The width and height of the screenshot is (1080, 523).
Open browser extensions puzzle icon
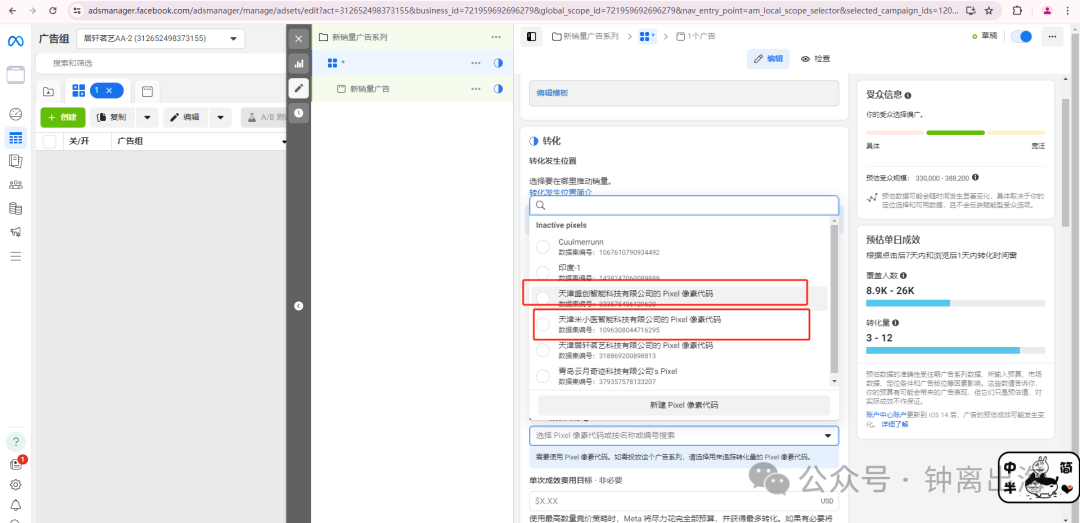[1018, 11]
